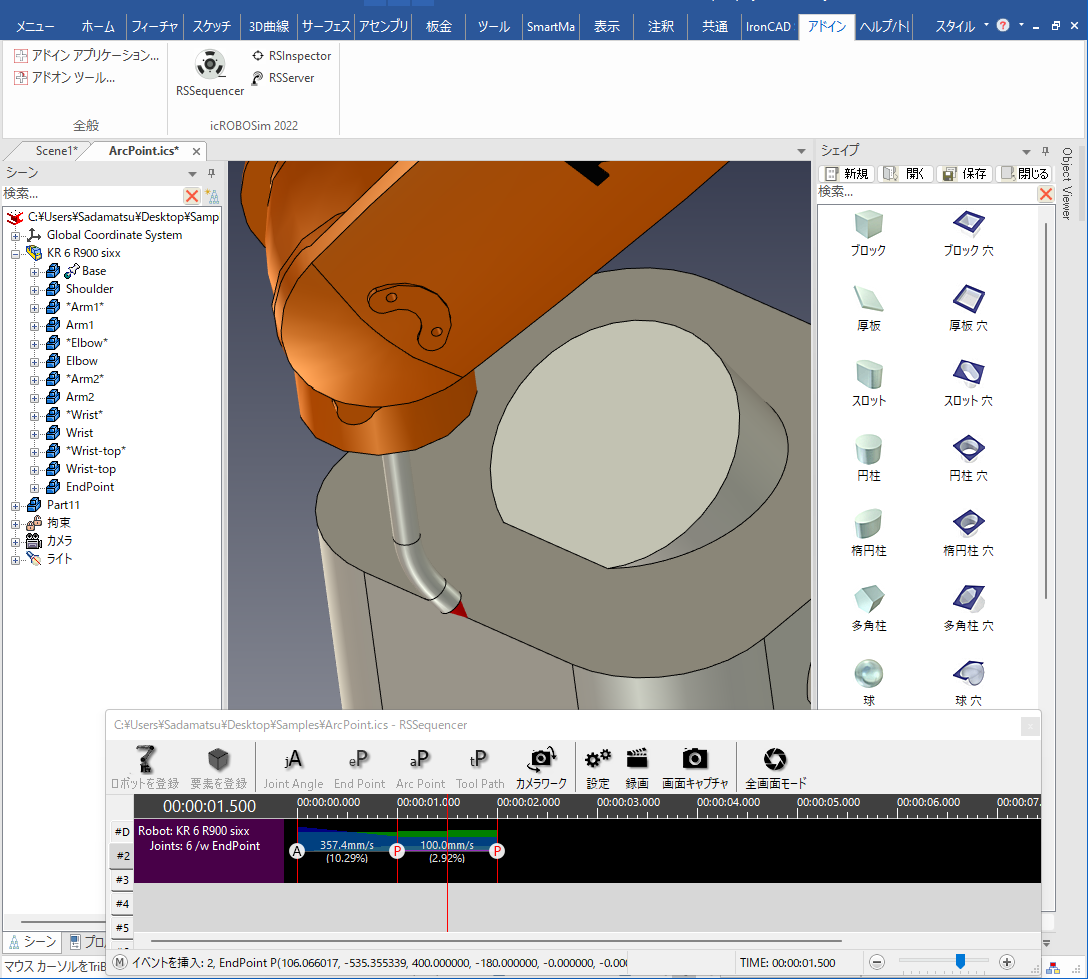1088x979 pixels.
Task: Clear the scene search box with the red X
Action: 191,196
